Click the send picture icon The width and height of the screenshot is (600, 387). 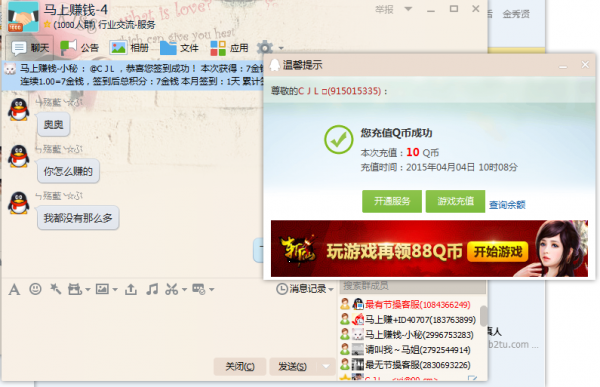tap(102, 289)
